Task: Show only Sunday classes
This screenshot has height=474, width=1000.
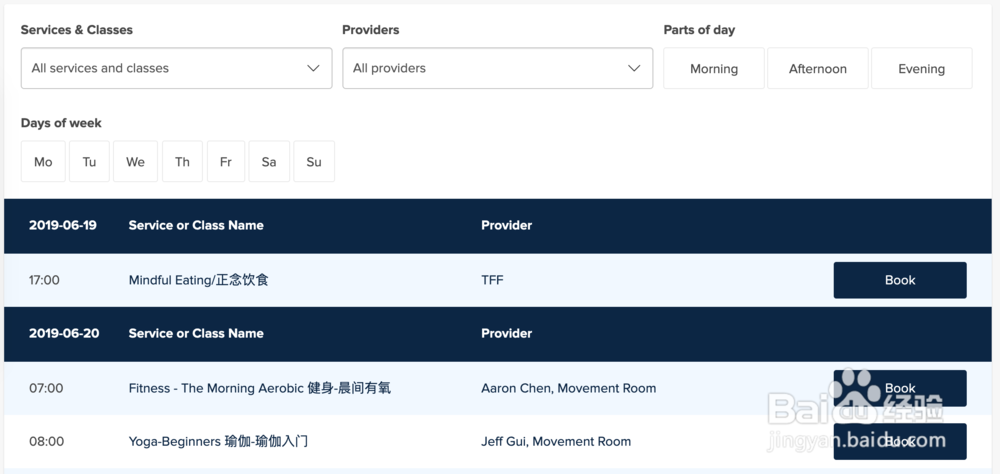Action: (314, 162)
